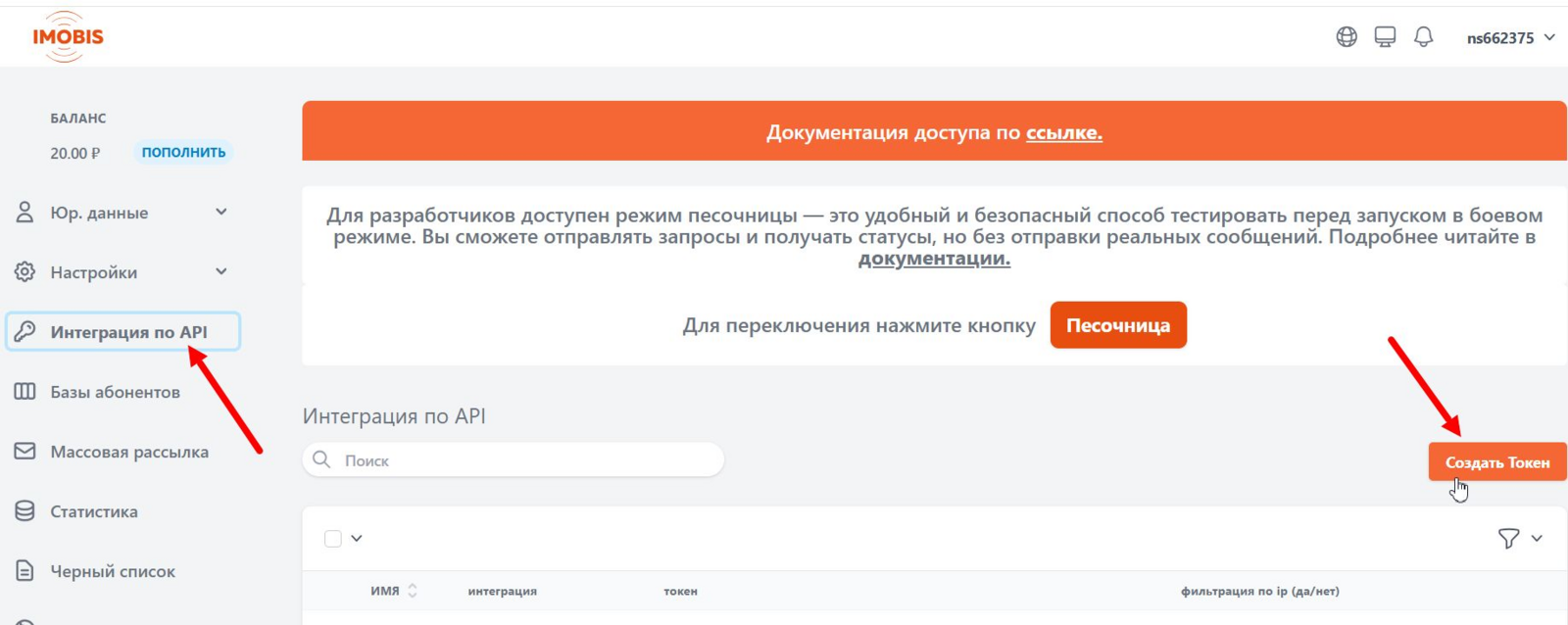
Task: Click the IMOBIS logo
Action: [x=68, y=37]
